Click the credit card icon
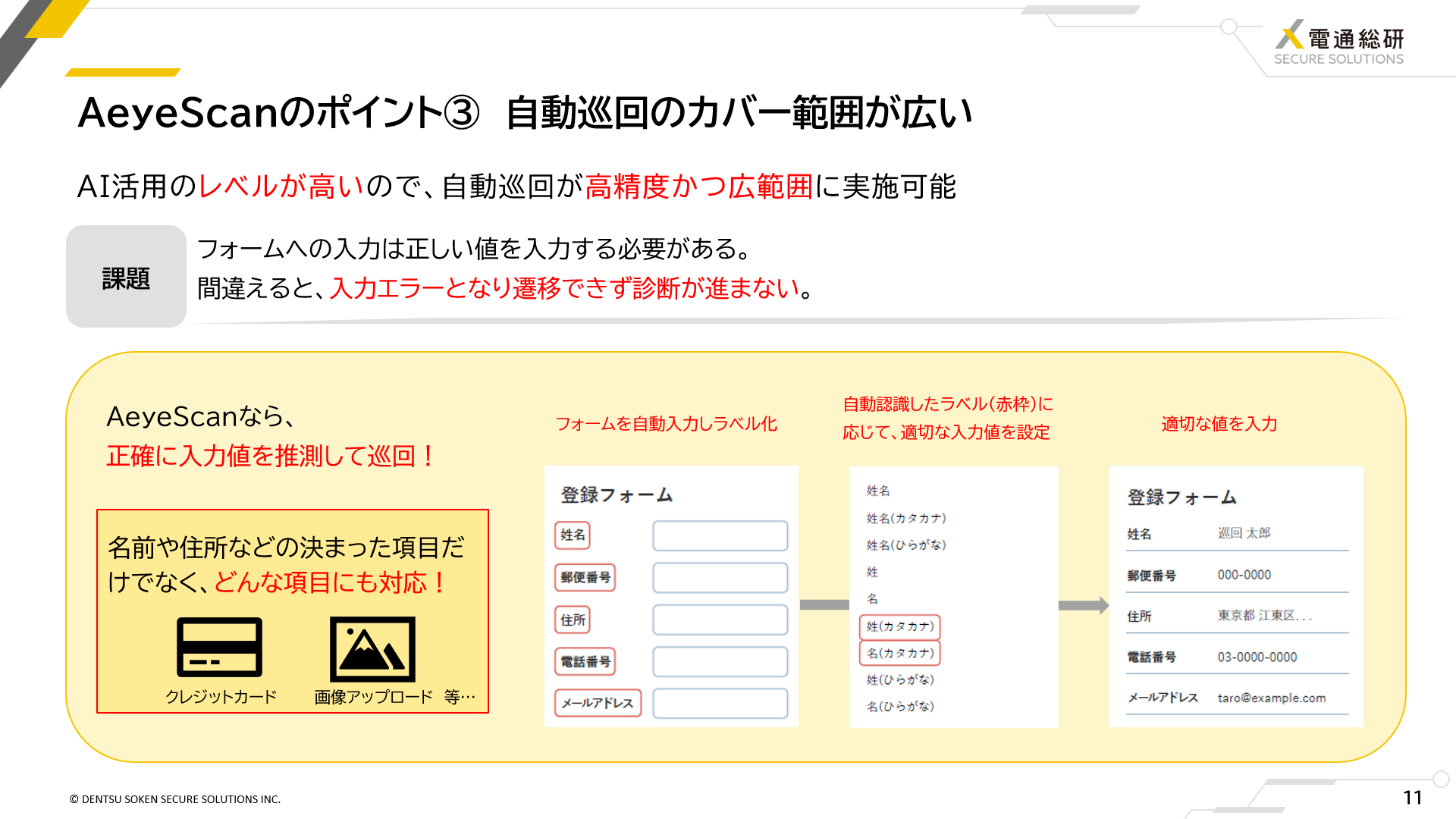This screenshot has width=1456, height=819. (x=219, y=647)
